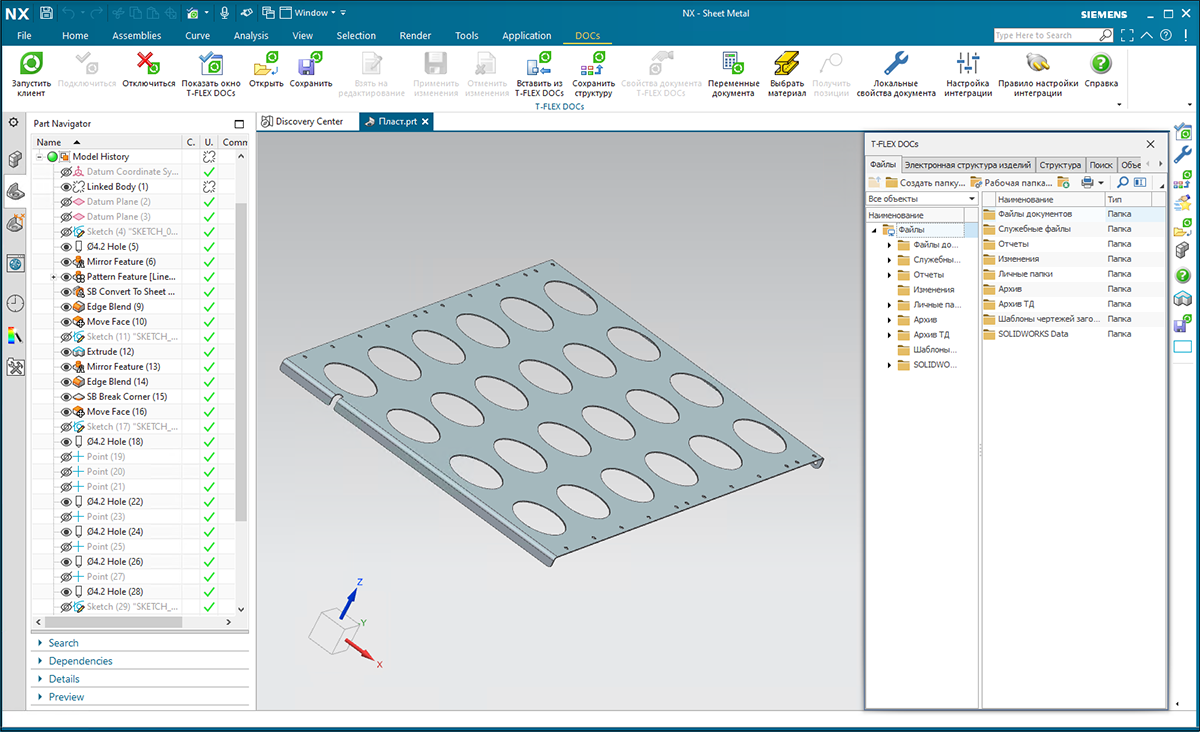Expand the Preview section
The width and height of the screenshot is (1200, 732).
[x=40, y=697]
